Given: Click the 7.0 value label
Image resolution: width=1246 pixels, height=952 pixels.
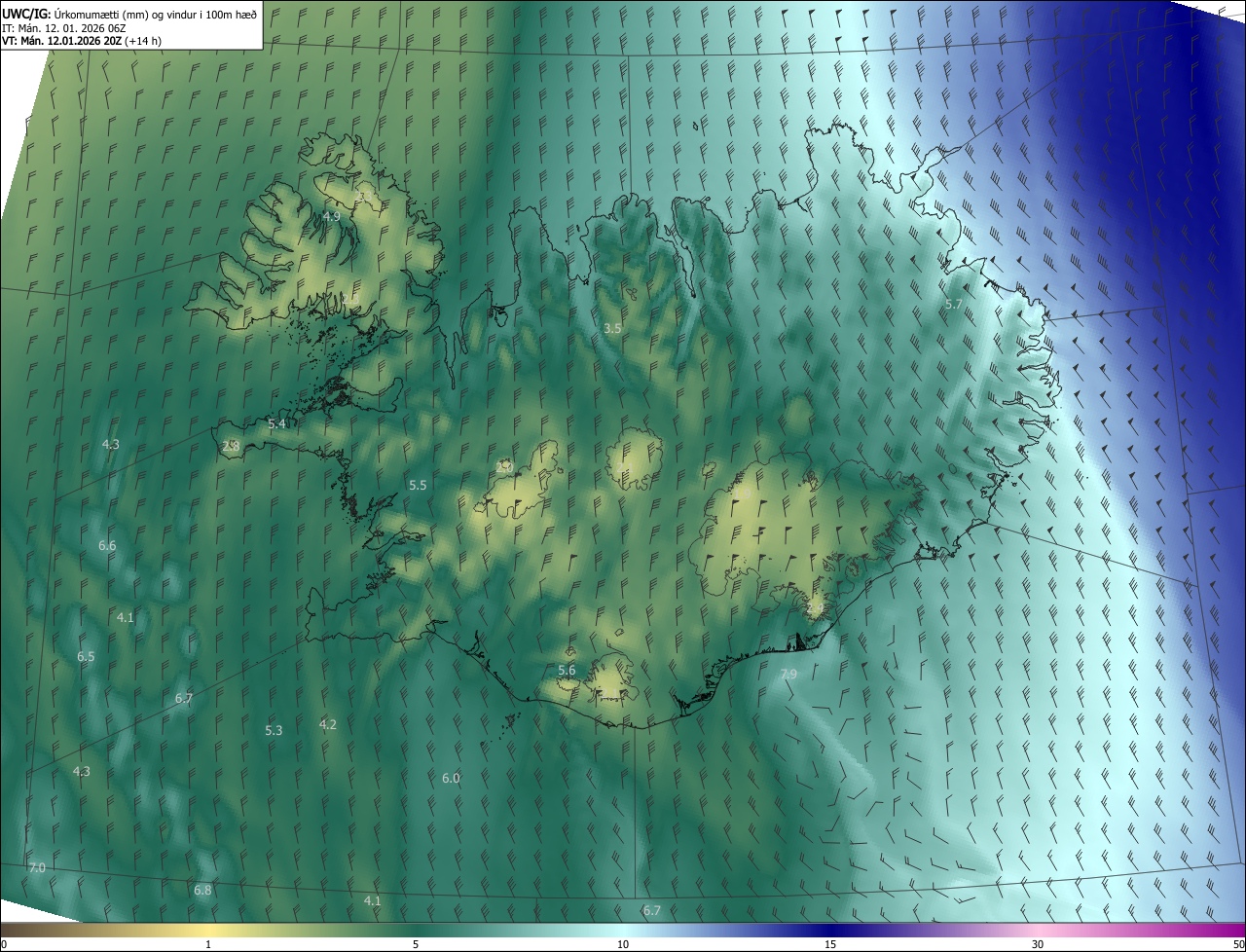Looking at the screenshot, I should click(37, 867).
